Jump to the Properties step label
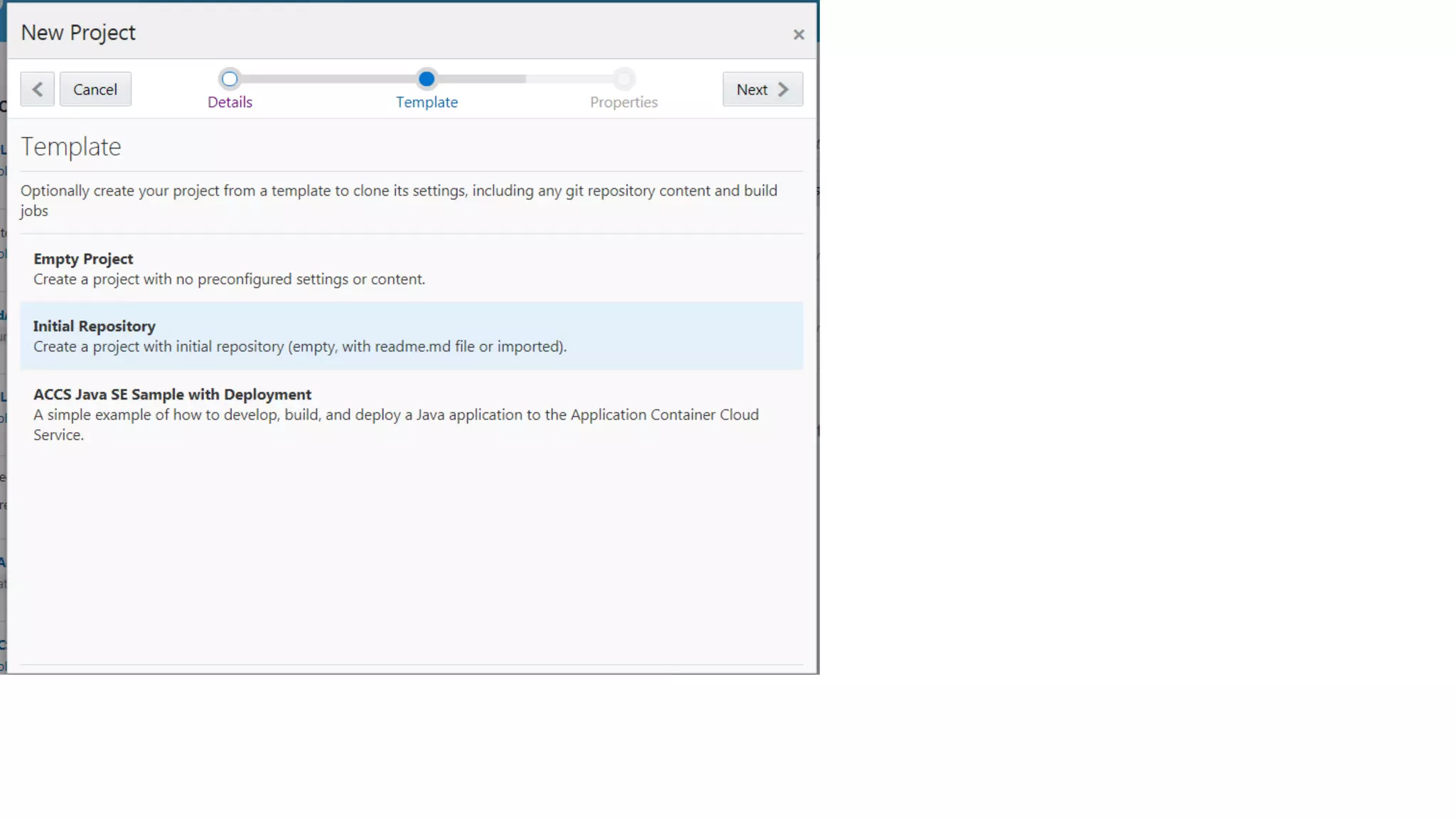The image size is (1456, 819). click(623, 102)
